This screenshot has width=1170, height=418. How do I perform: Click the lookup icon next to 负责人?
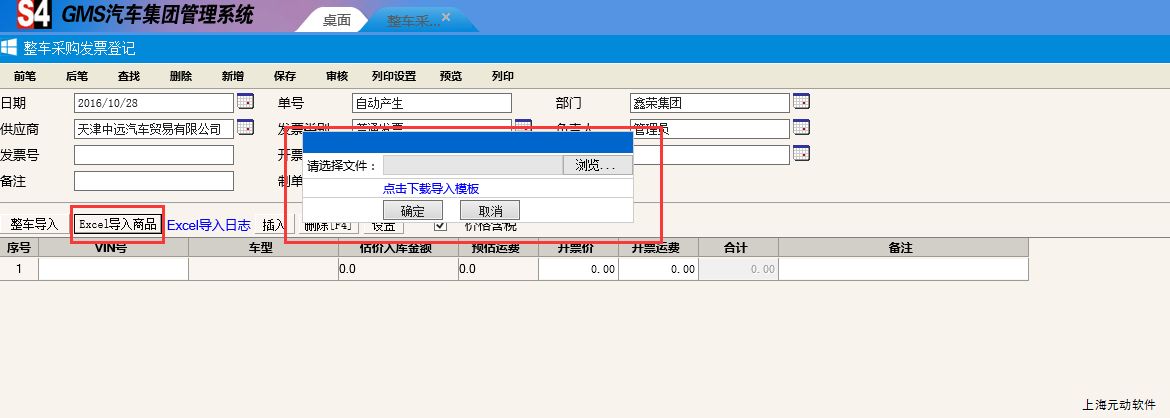[801, 128]
